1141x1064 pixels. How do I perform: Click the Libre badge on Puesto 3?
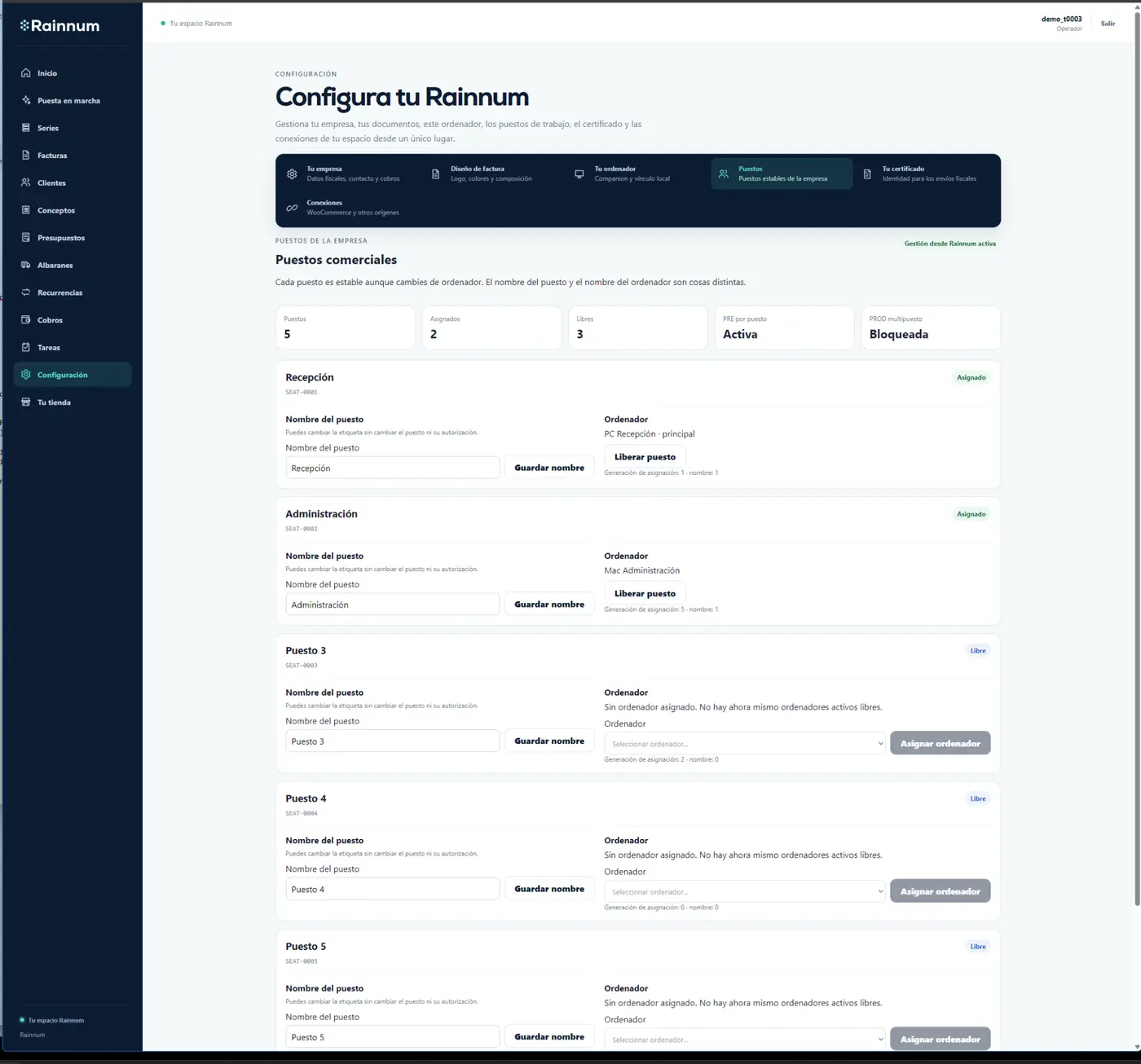coord(978,651)
